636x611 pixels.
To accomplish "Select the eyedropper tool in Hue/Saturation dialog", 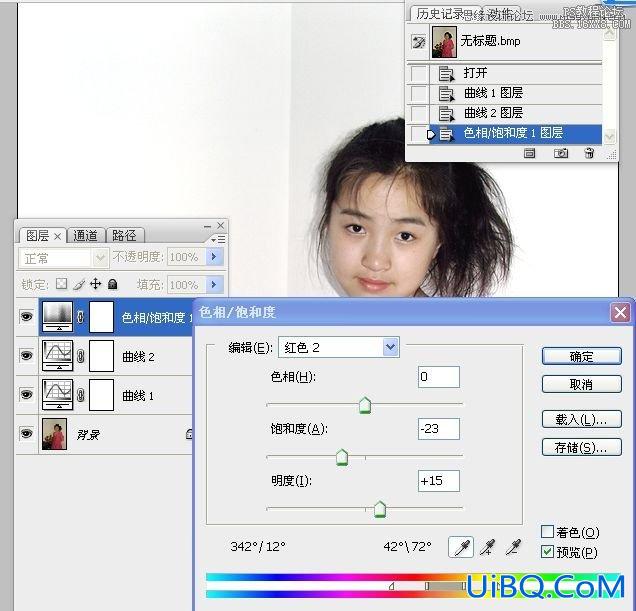I will (461, 547).
